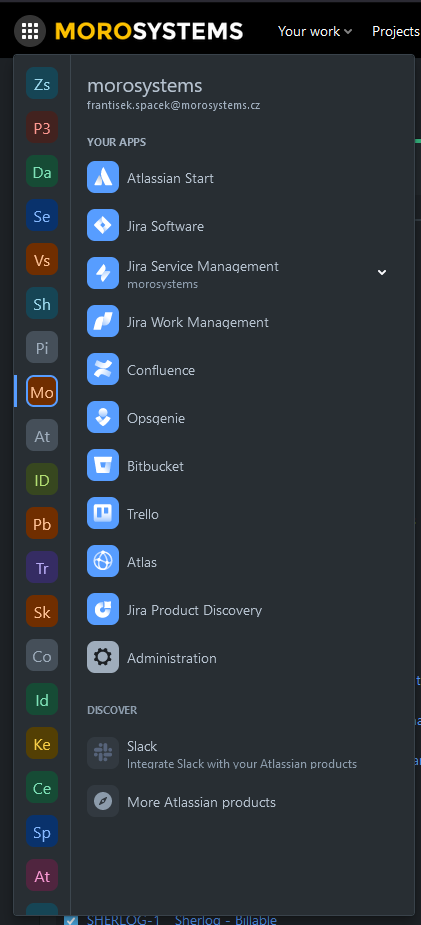
Task: Open Jira Product Discovery text link
Action: (x=195, y=610)
